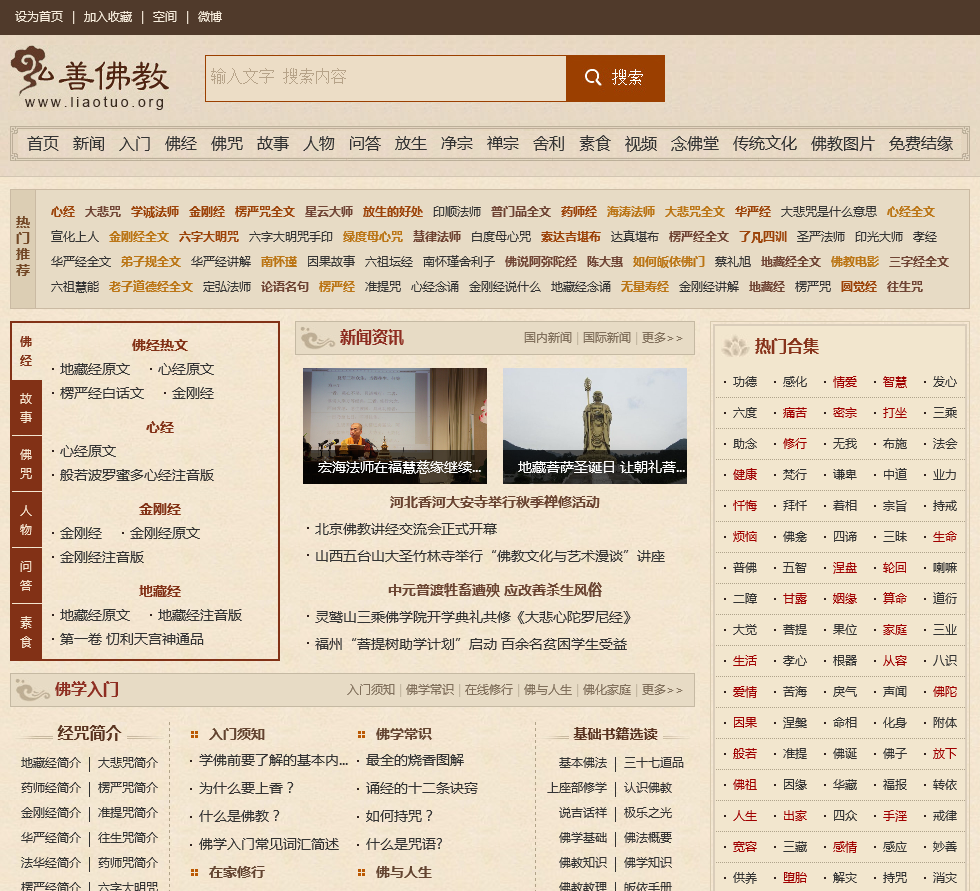Switch to 素食 sidebar tab
The height and width of the screenshot is (891, 980).
26,632
